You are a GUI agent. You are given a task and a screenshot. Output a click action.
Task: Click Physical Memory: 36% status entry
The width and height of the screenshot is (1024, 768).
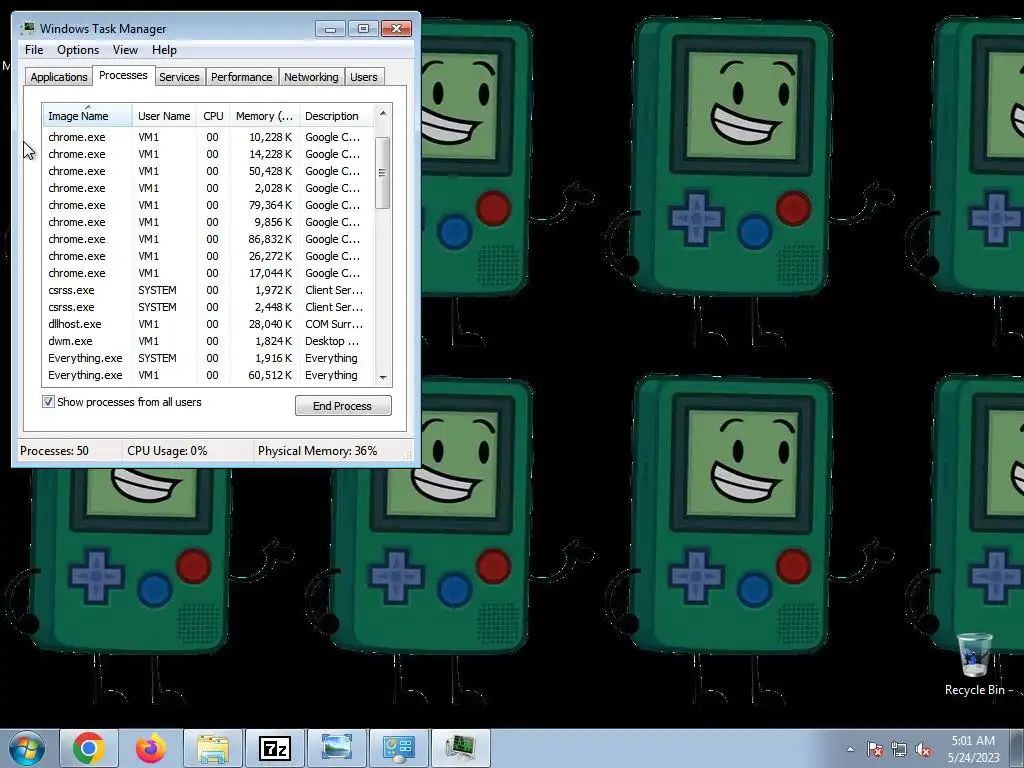point(317,451)
